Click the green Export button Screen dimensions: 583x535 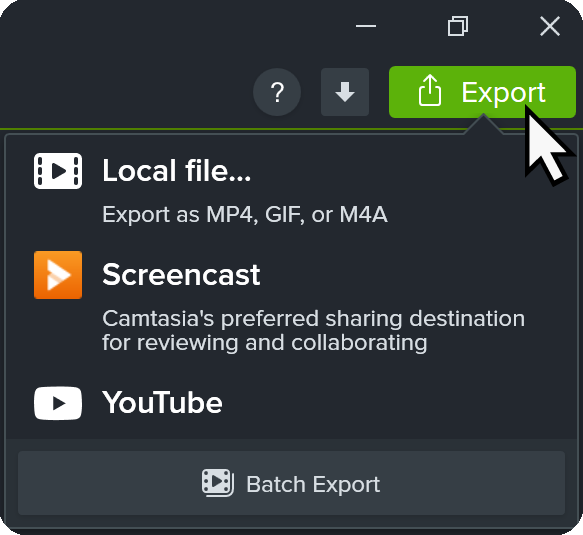click(x=482, y=92)
